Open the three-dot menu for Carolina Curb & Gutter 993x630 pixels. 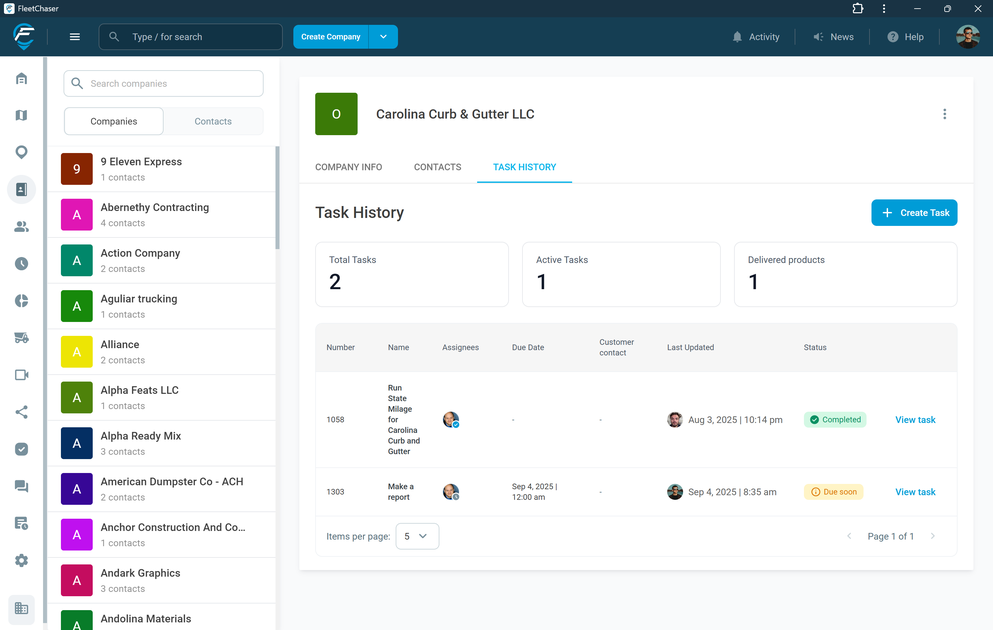[x=944, y=114]
